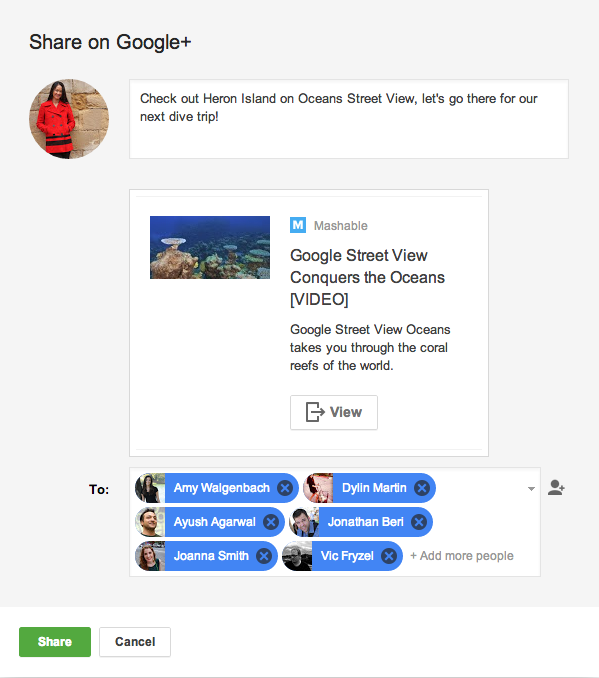This screenshot has width=599, height=678.
Task: Click Vic Fryzel's avatar
Action: [297, 556]
